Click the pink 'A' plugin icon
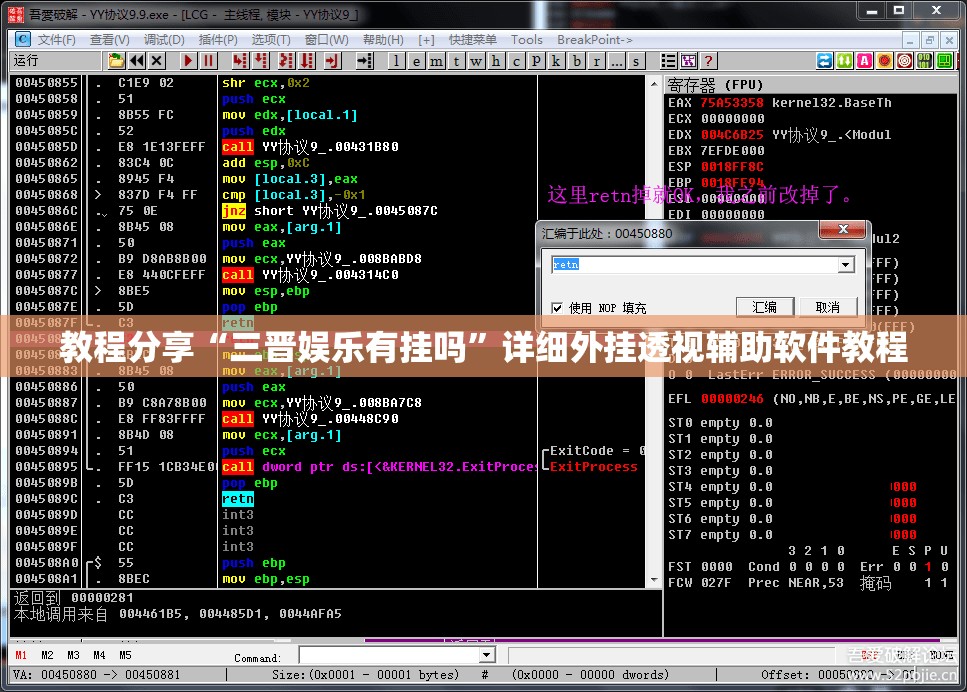Screen dimensions: 967x692 (865, 60)
